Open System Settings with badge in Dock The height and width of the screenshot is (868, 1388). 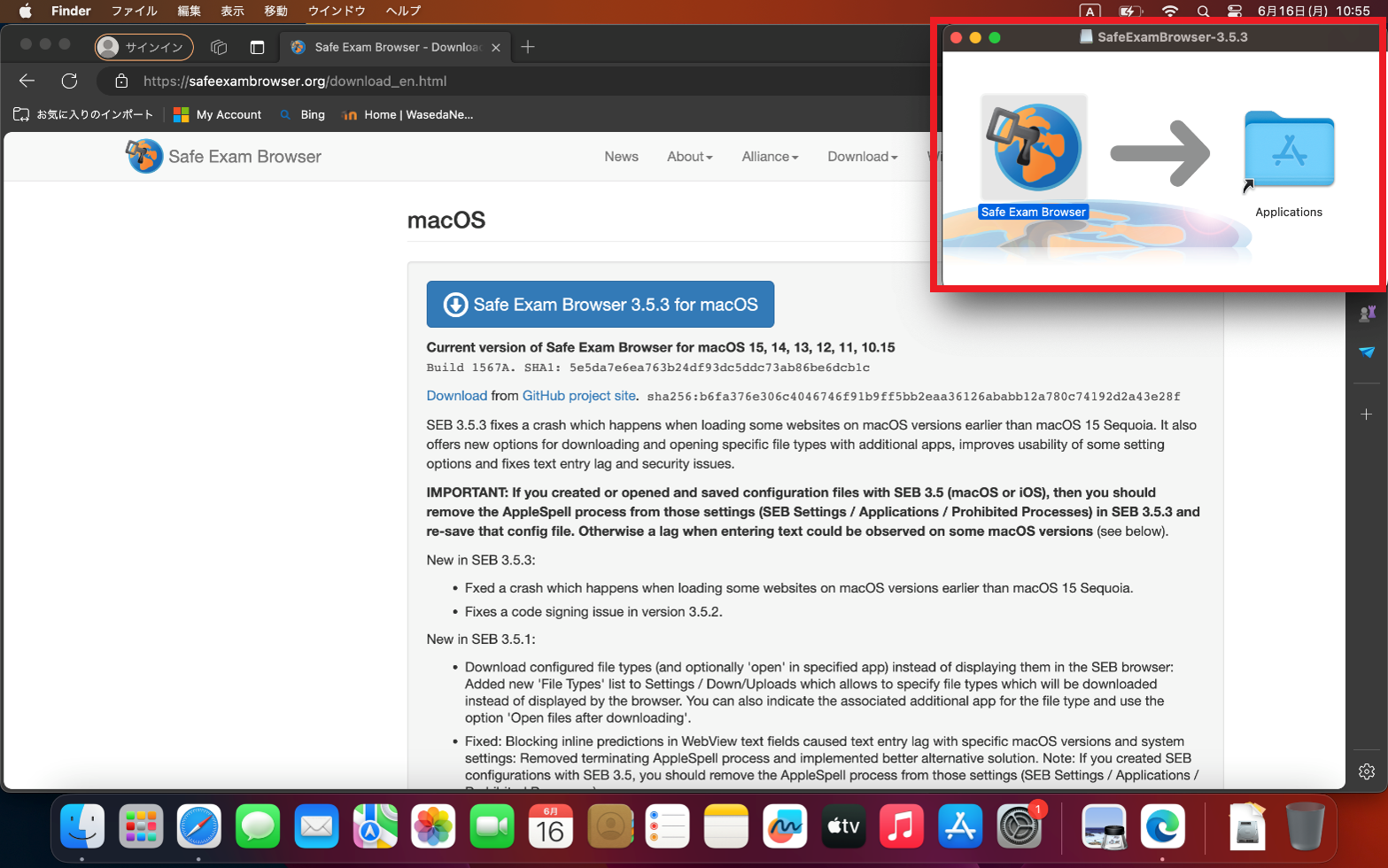click(1020, 827)
